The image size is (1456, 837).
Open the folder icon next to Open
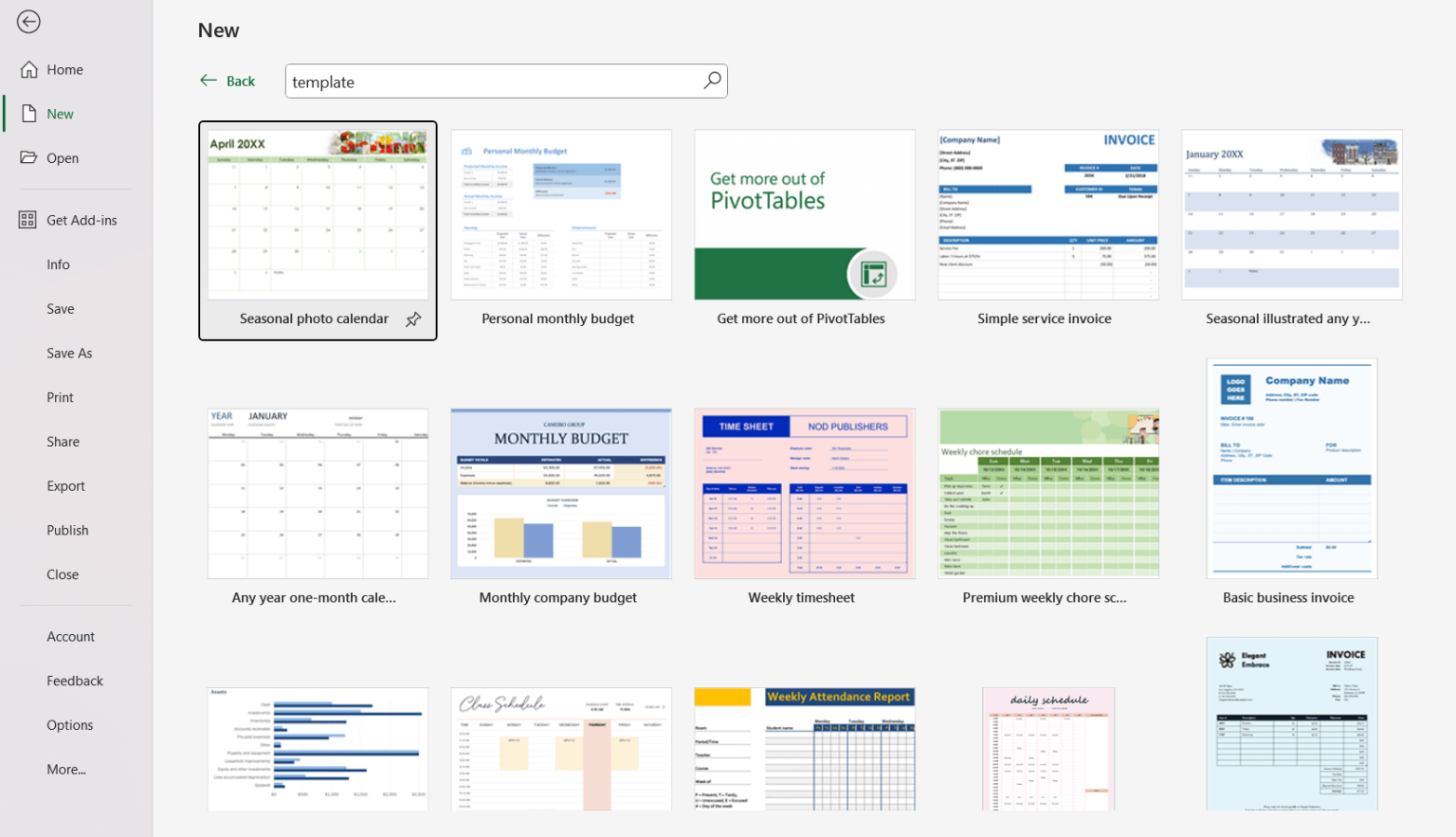28,157
